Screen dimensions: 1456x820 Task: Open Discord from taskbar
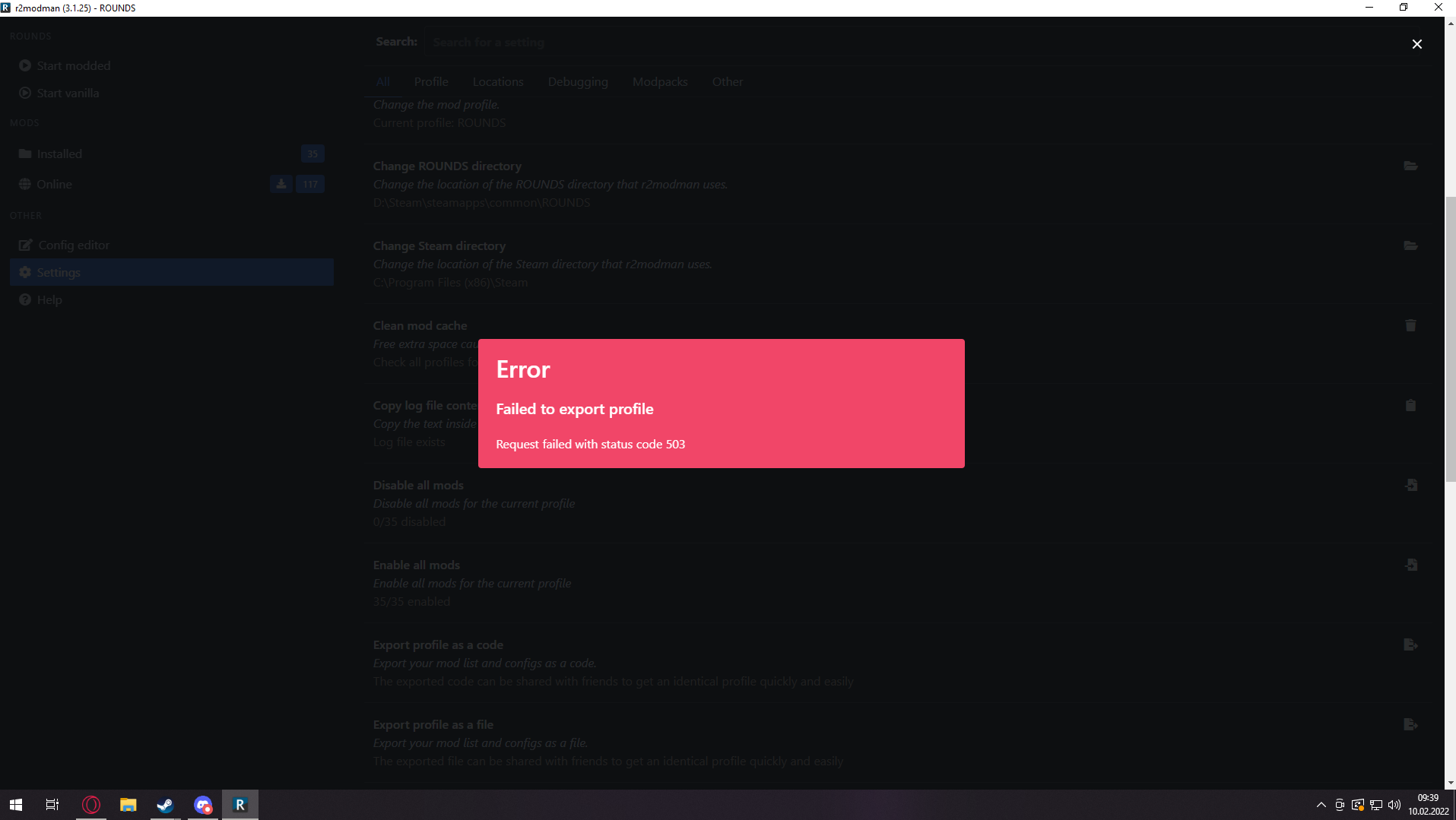[203, 805]
